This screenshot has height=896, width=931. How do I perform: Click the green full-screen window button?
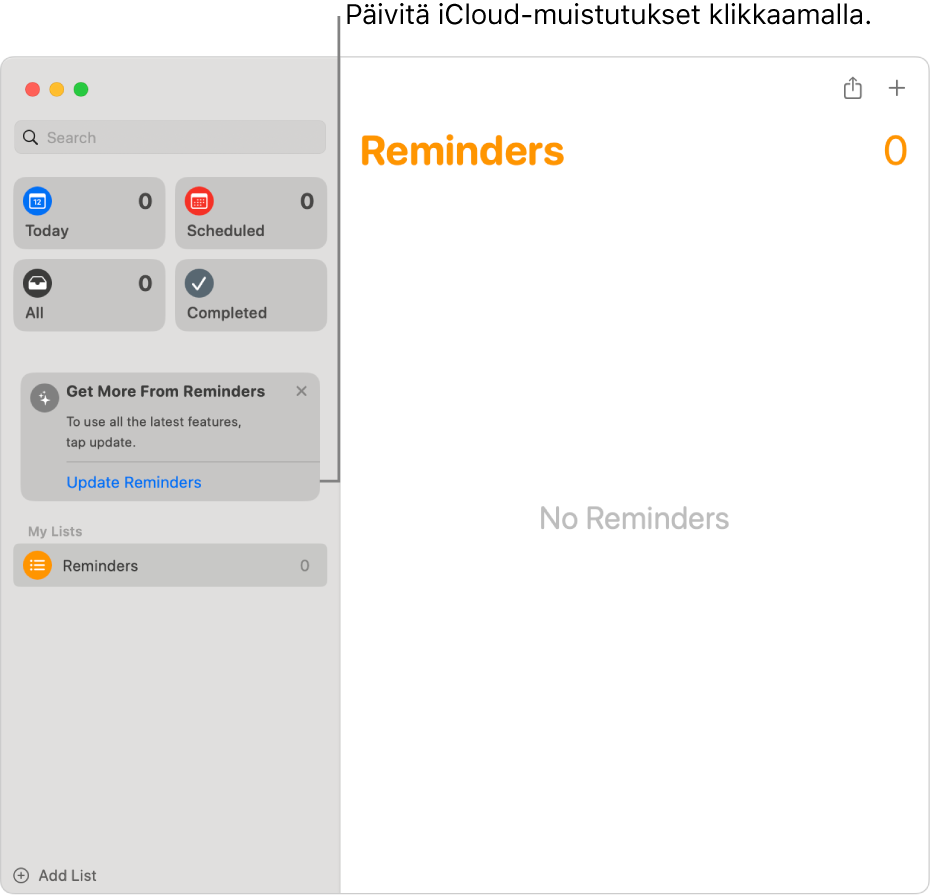tap(81, 89)
